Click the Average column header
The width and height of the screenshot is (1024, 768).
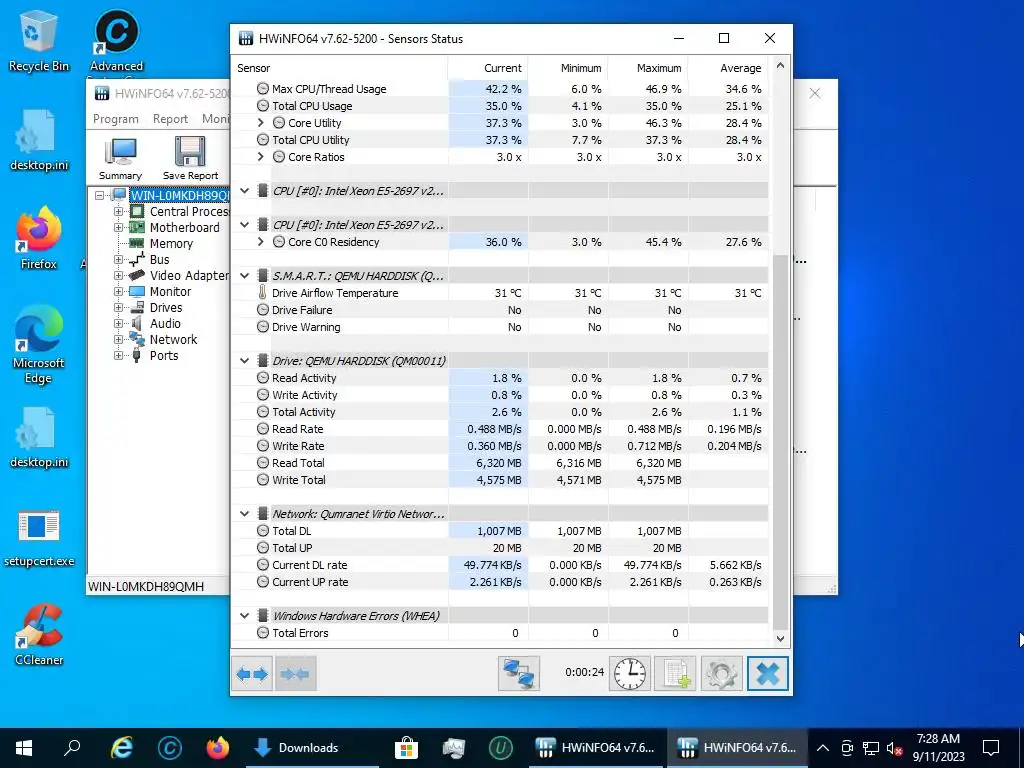click(x=729, y=68)
